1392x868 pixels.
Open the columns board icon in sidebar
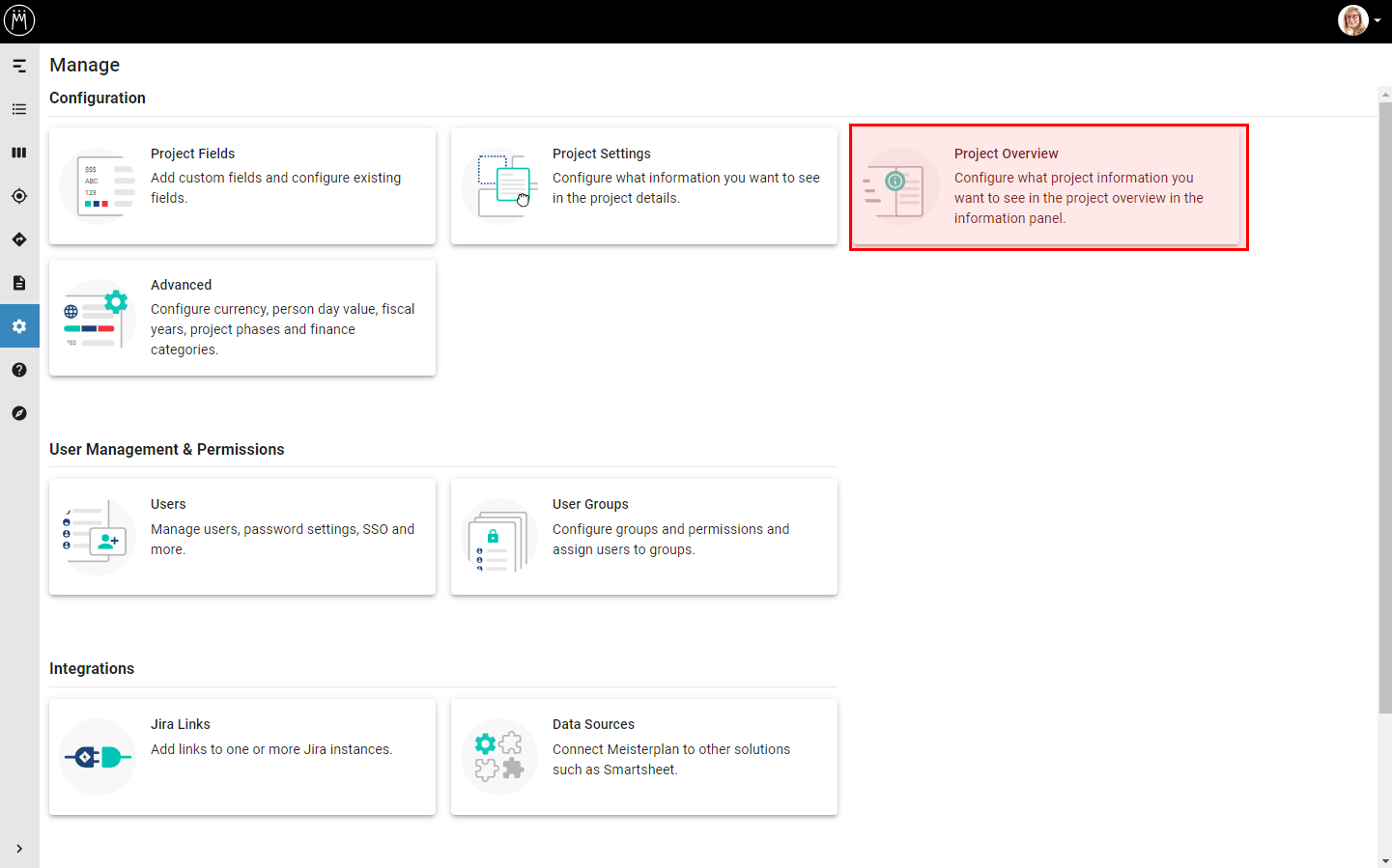(x=19, y=153)
